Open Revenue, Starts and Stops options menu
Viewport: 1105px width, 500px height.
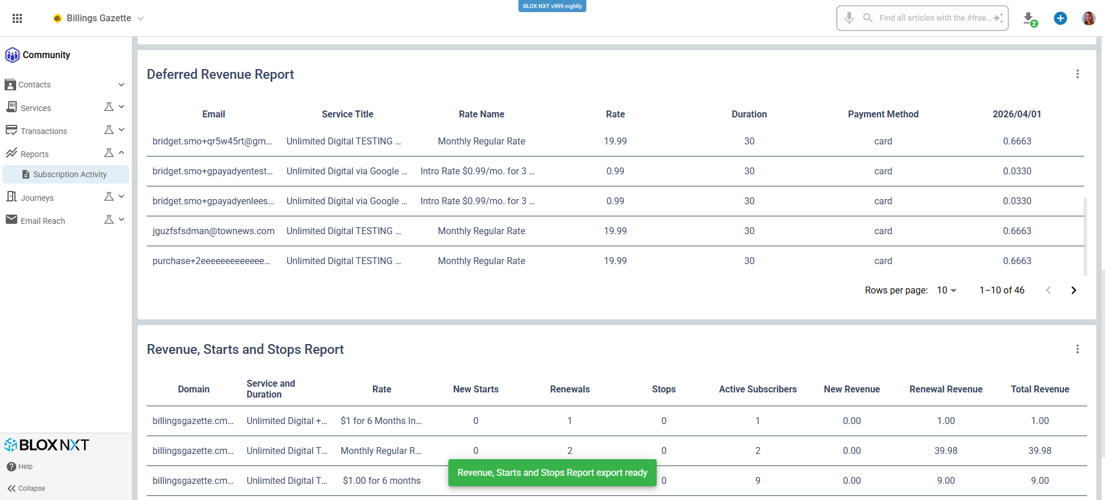tap(1077, 349)
